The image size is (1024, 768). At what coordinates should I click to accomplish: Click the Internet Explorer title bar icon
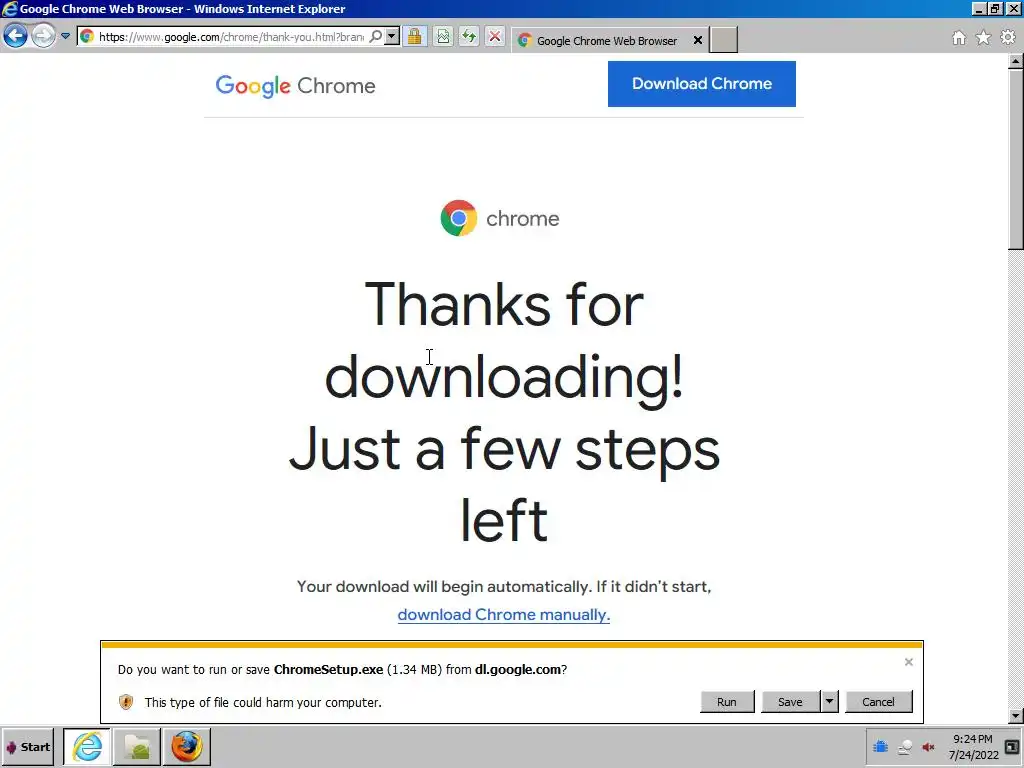click(9, 9)
